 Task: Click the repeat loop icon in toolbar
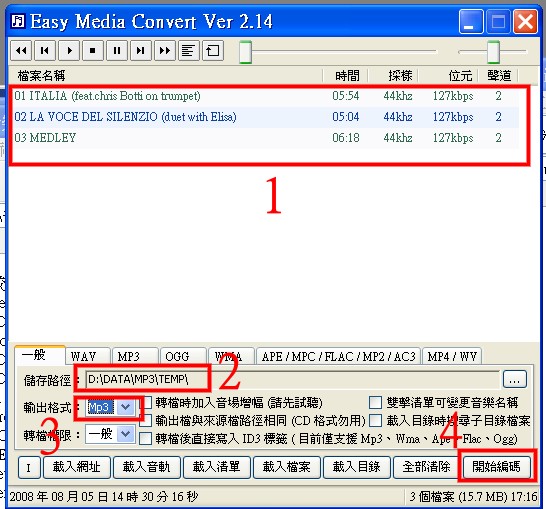pyautogui.click(x=212, y=51)
